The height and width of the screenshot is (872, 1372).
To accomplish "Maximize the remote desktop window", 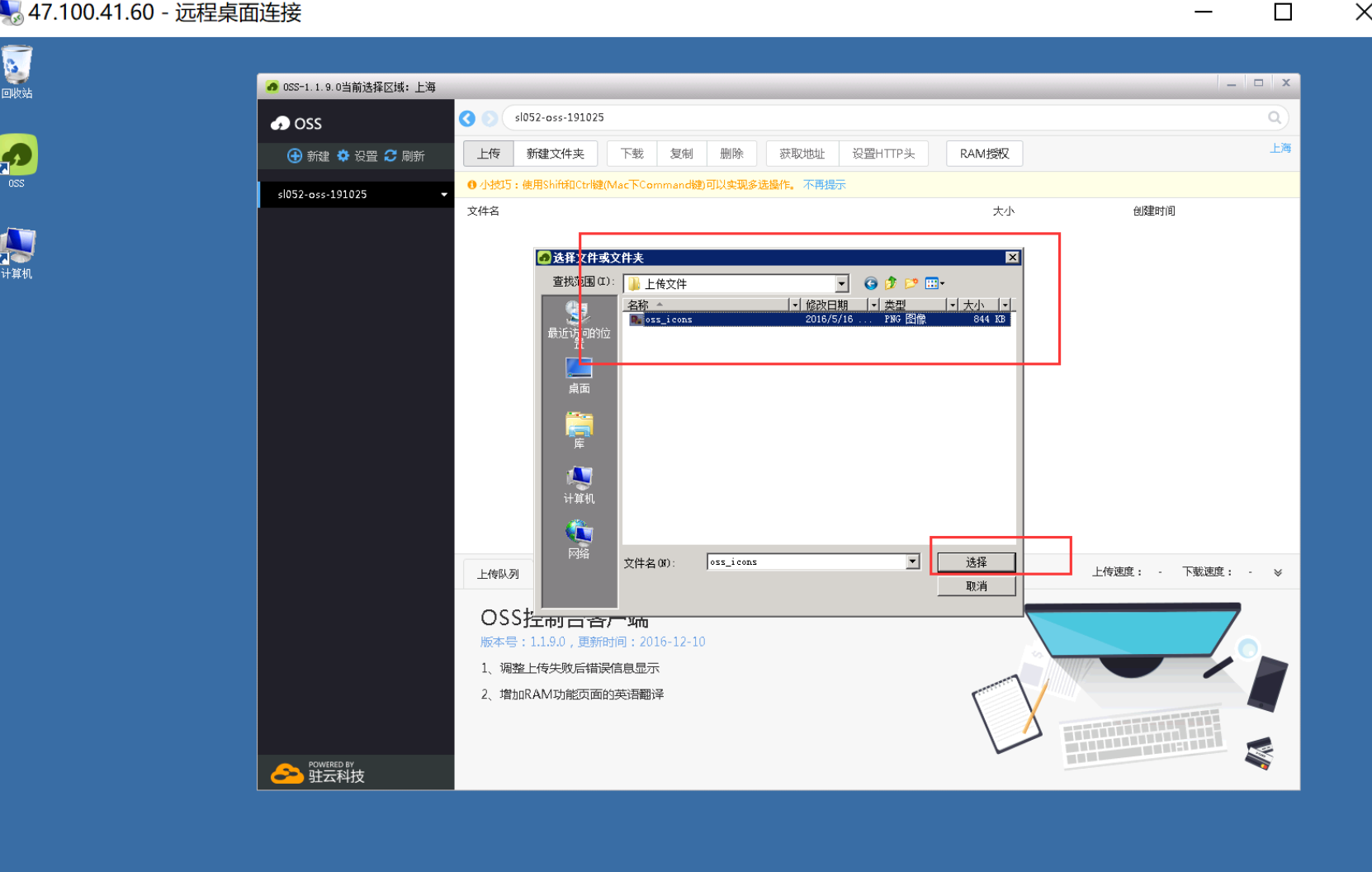I will coord(1283,12).
